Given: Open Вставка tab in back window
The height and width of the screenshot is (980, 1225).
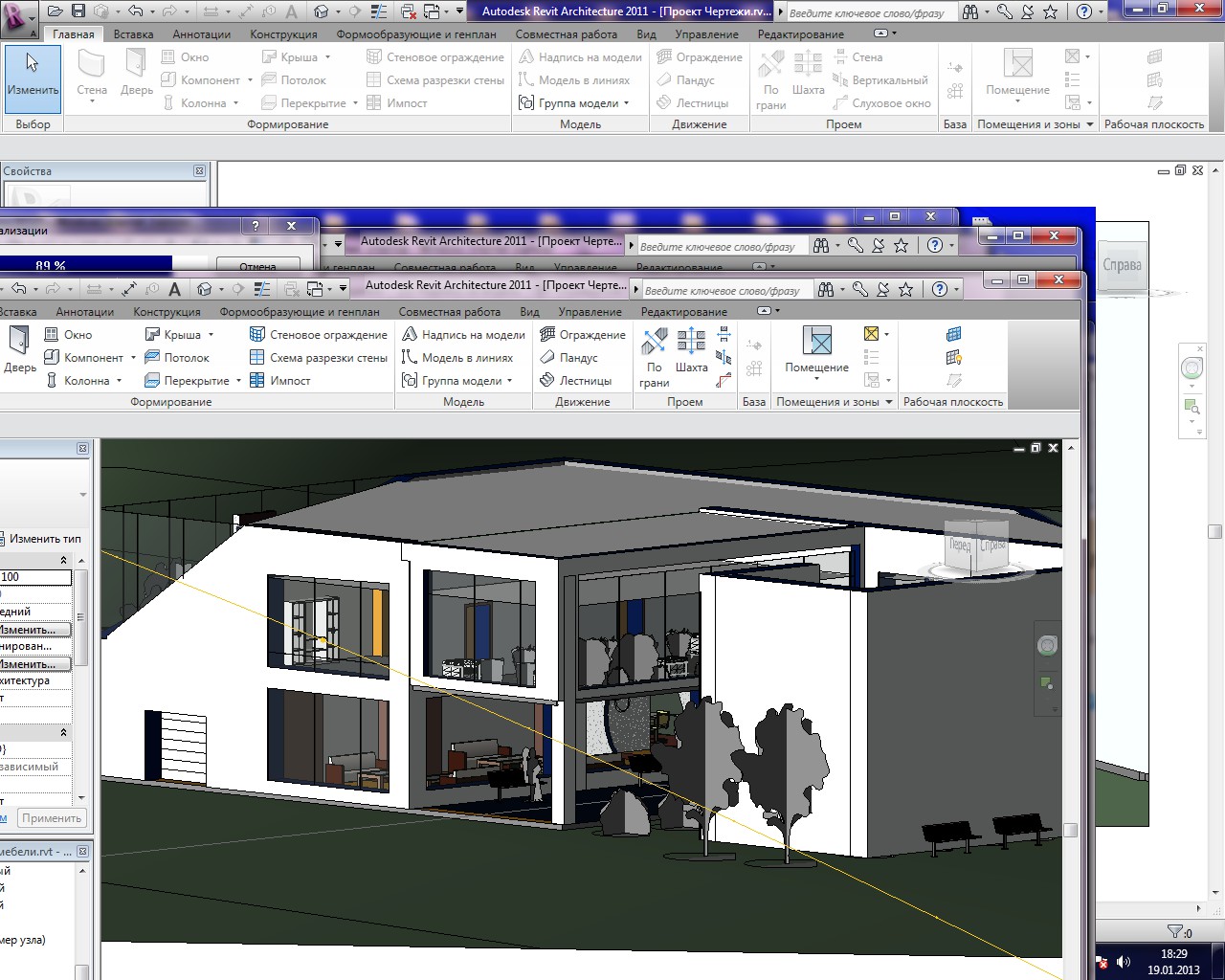Looking at the screenshot, I should click(x=133, y=34).
